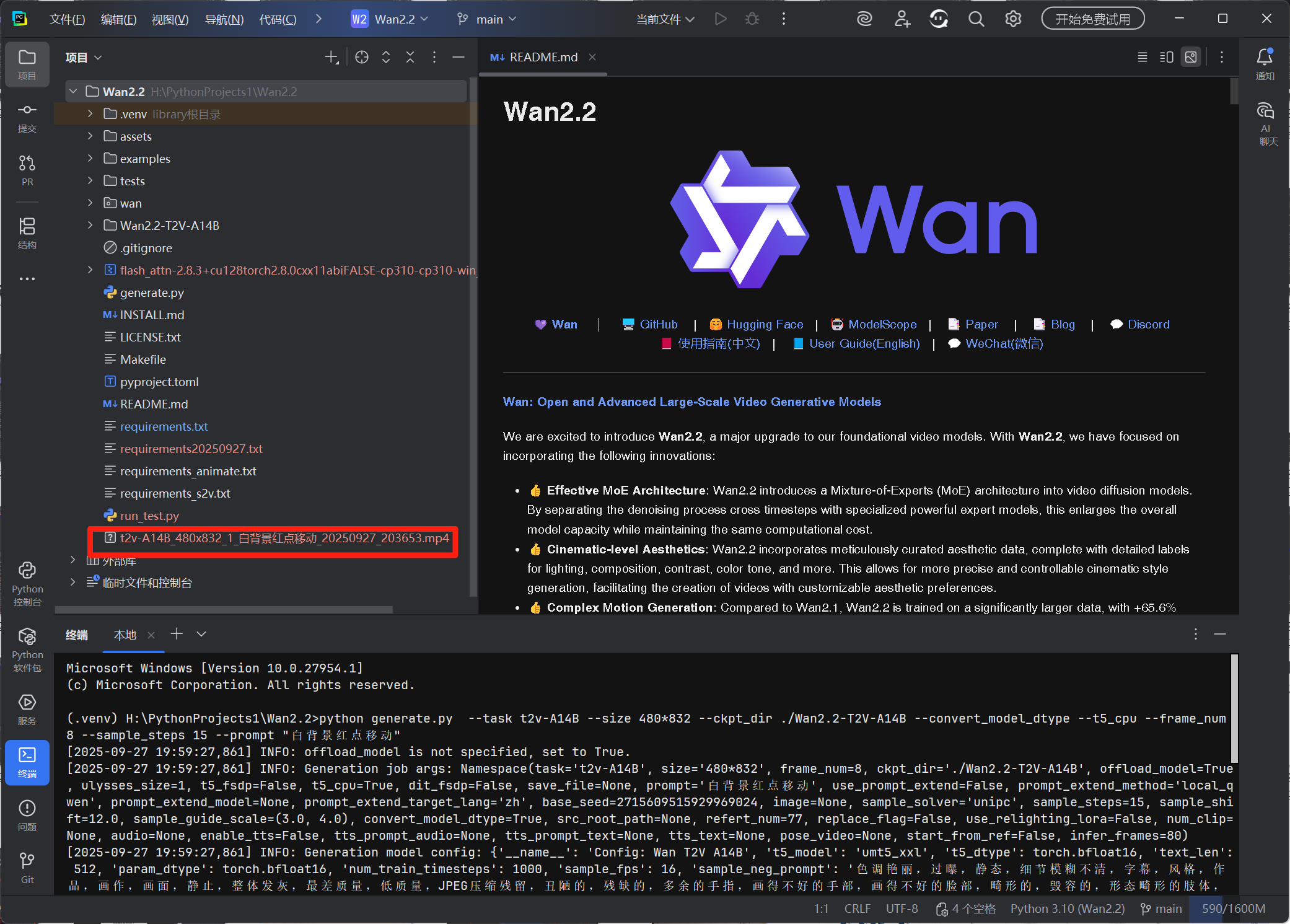The height and width of the screenshot is (924, 1290).
Task: Open the main branch dropdown
Action: [487, 19]
